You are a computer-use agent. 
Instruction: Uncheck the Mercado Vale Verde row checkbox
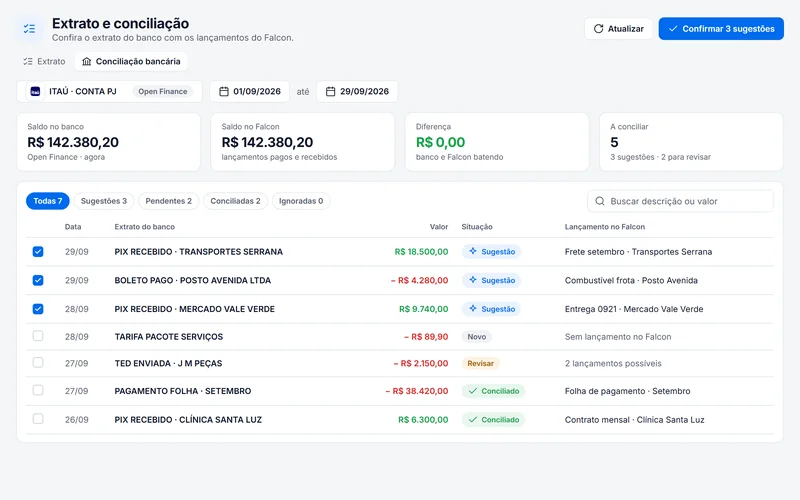coord(38,309)
